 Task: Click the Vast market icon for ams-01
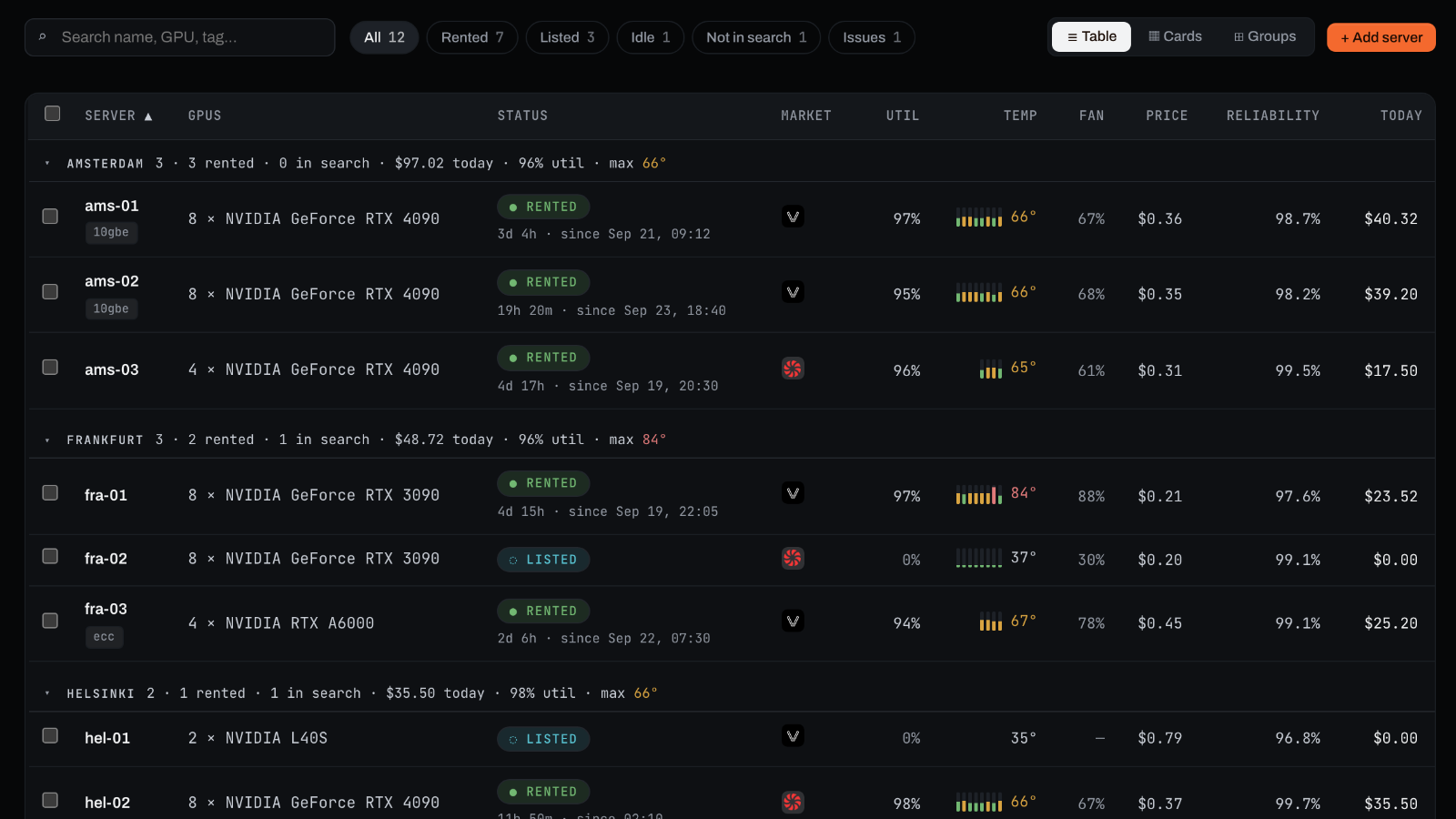click(793, 217)
